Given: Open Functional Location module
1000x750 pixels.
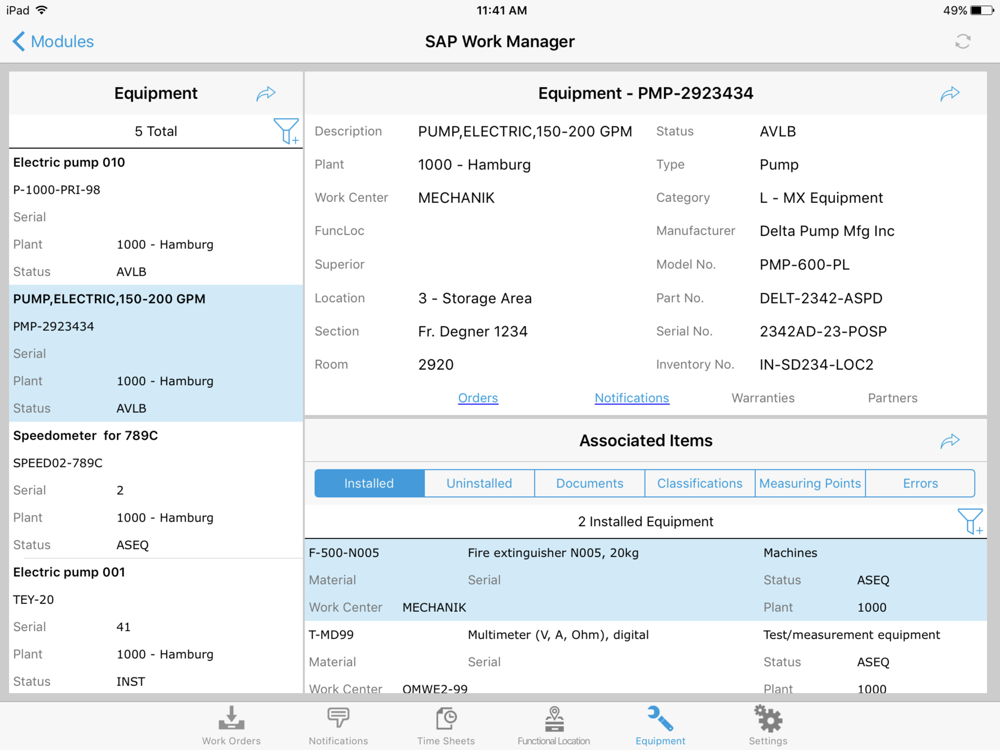Looking at the screenshot, I should (553, 725).
